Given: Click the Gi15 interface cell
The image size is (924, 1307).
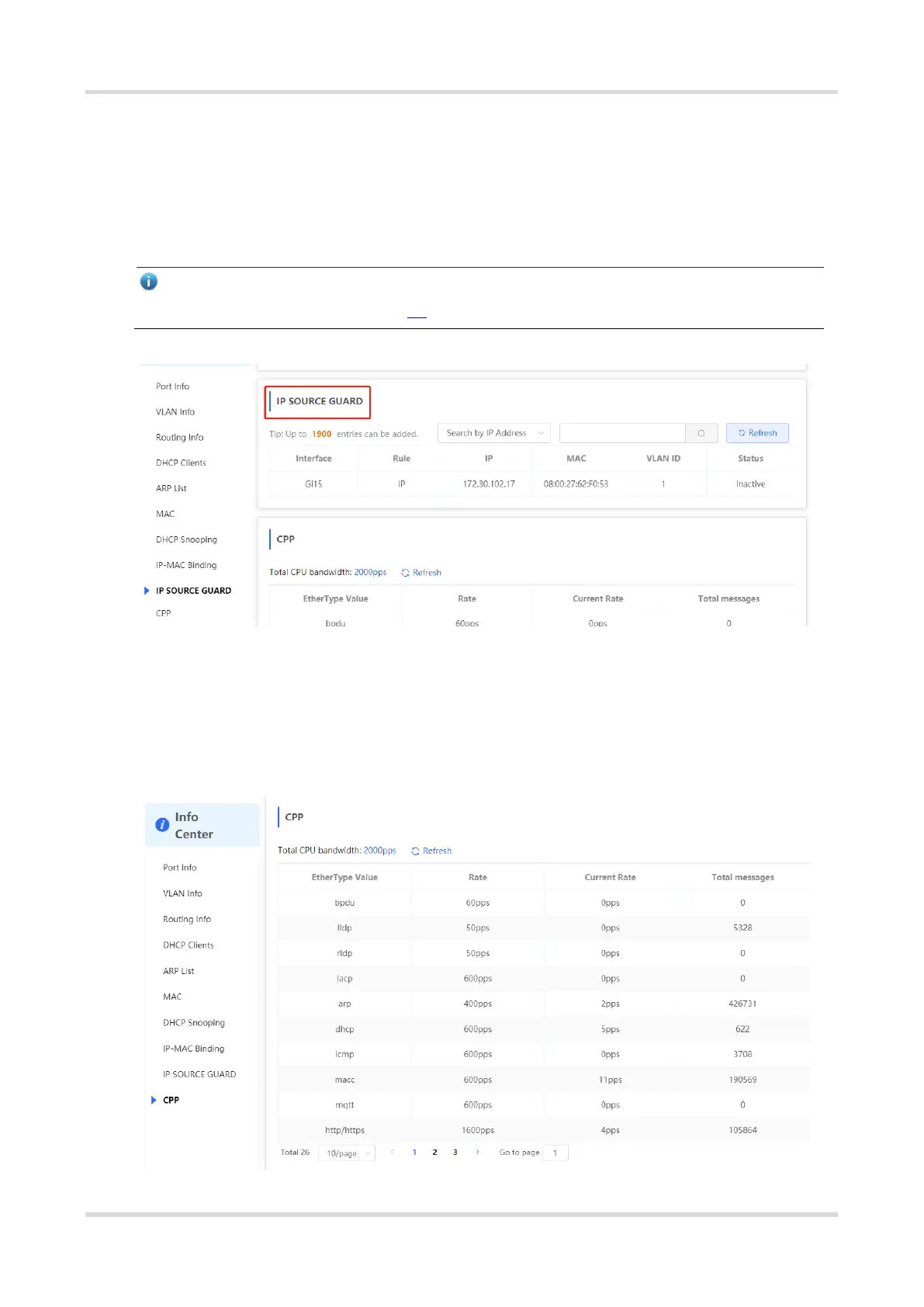Looking at the screenshot, I should point(313,484).
